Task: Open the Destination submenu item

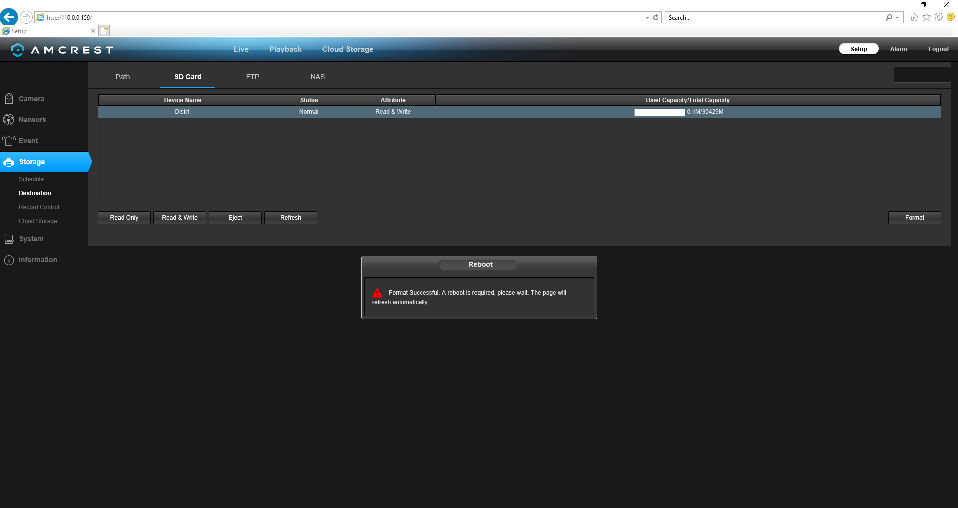Action: point(35,193)
